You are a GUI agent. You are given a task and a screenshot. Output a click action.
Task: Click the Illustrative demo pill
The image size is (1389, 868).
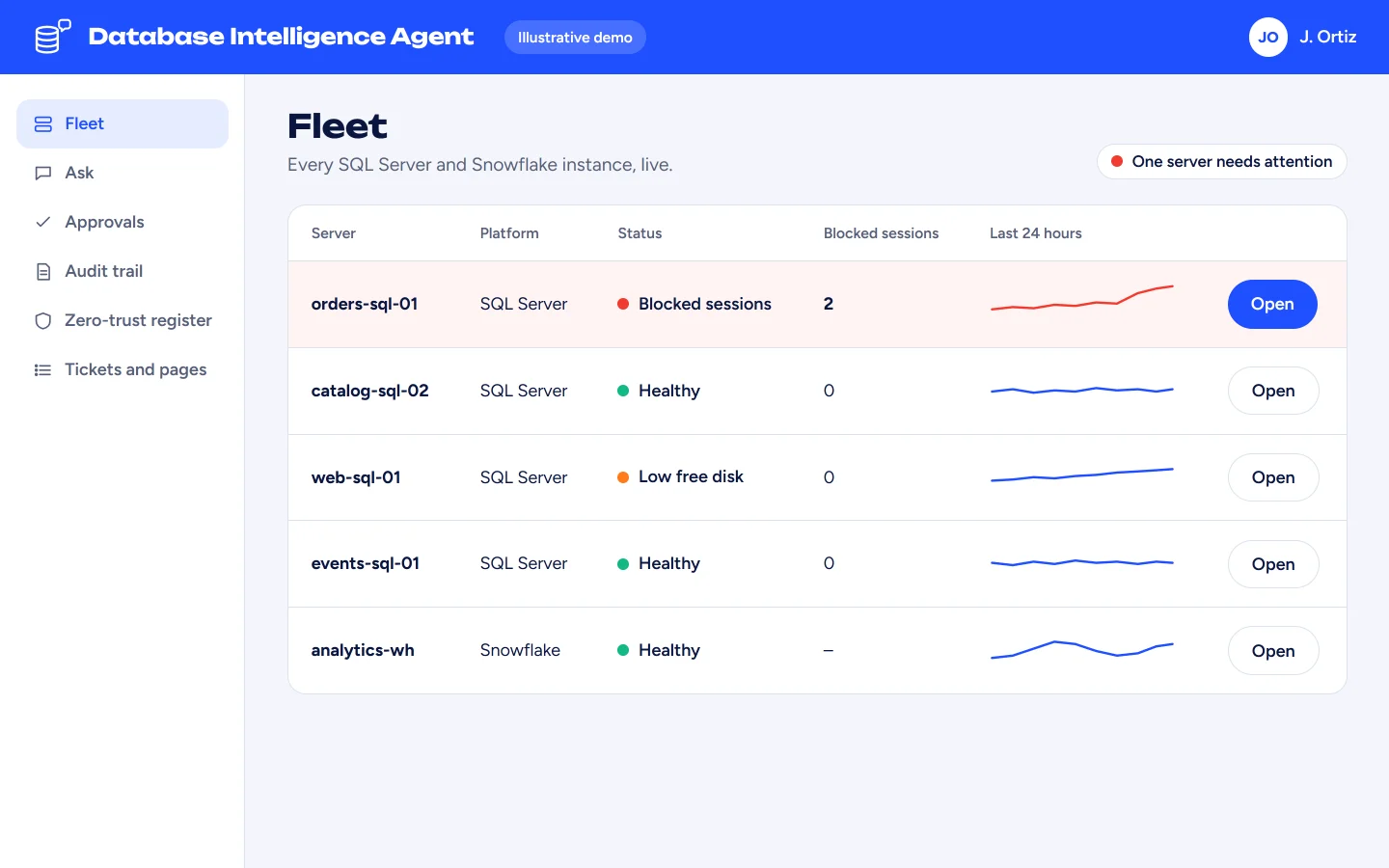(575, 38)
